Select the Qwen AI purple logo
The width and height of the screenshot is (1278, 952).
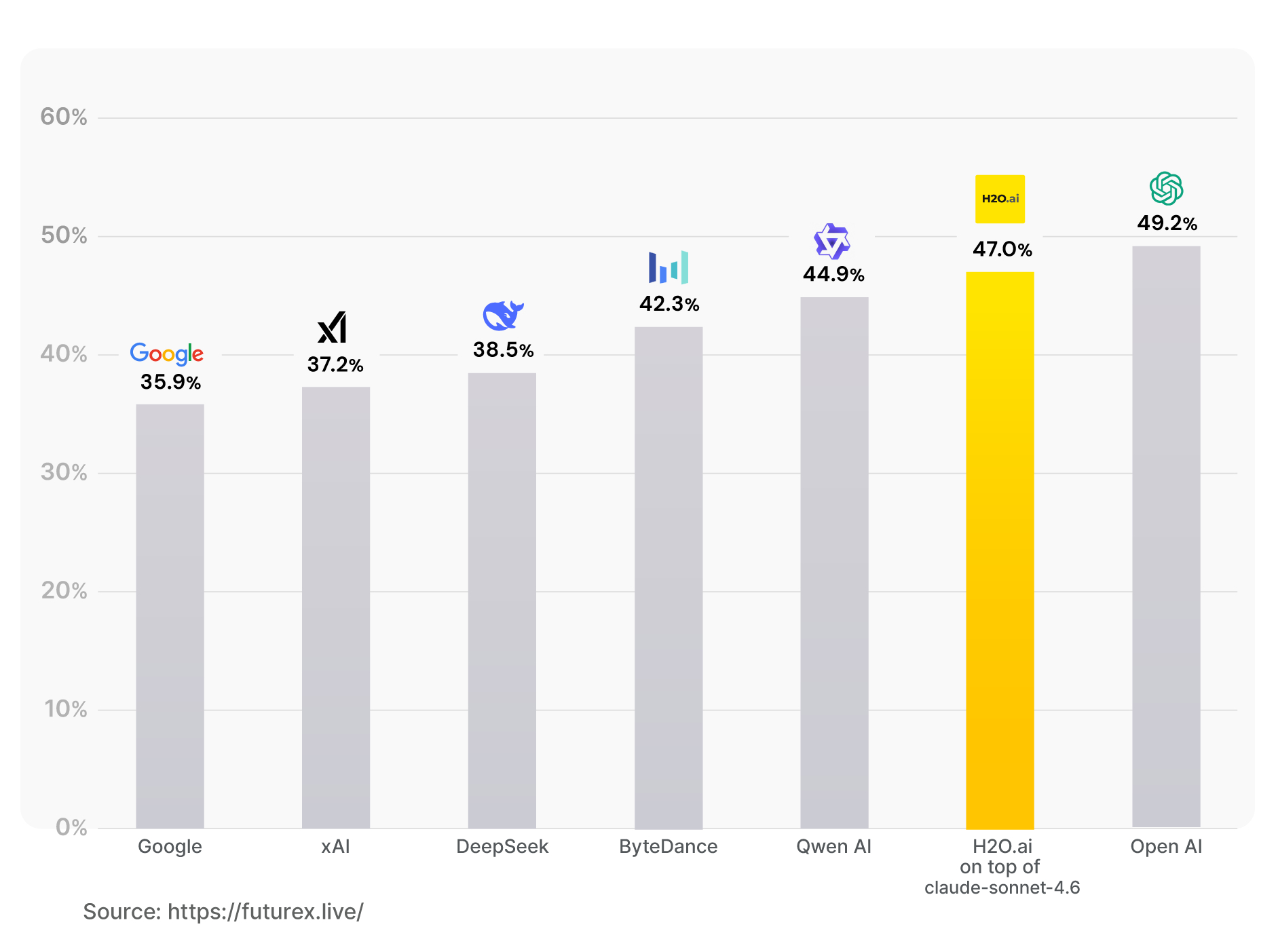click(x=832, y=242)
